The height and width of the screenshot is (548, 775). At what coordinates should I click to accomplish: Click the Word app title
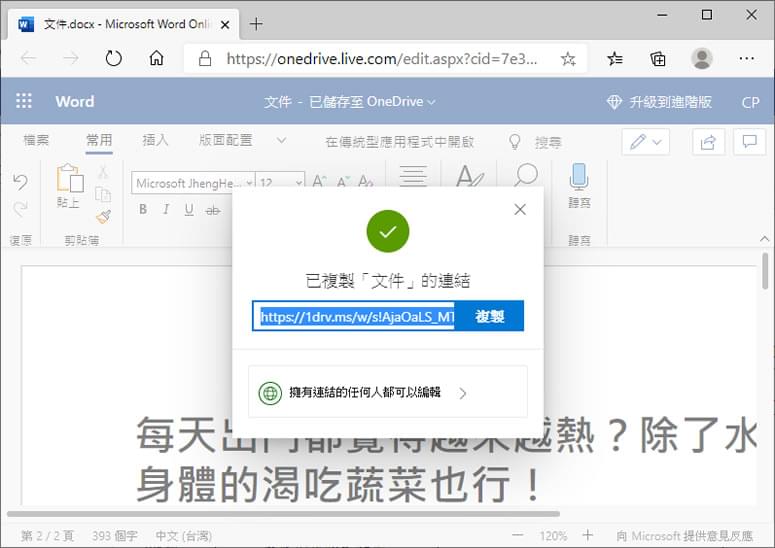pyautogui.click(x=75, y=101)
